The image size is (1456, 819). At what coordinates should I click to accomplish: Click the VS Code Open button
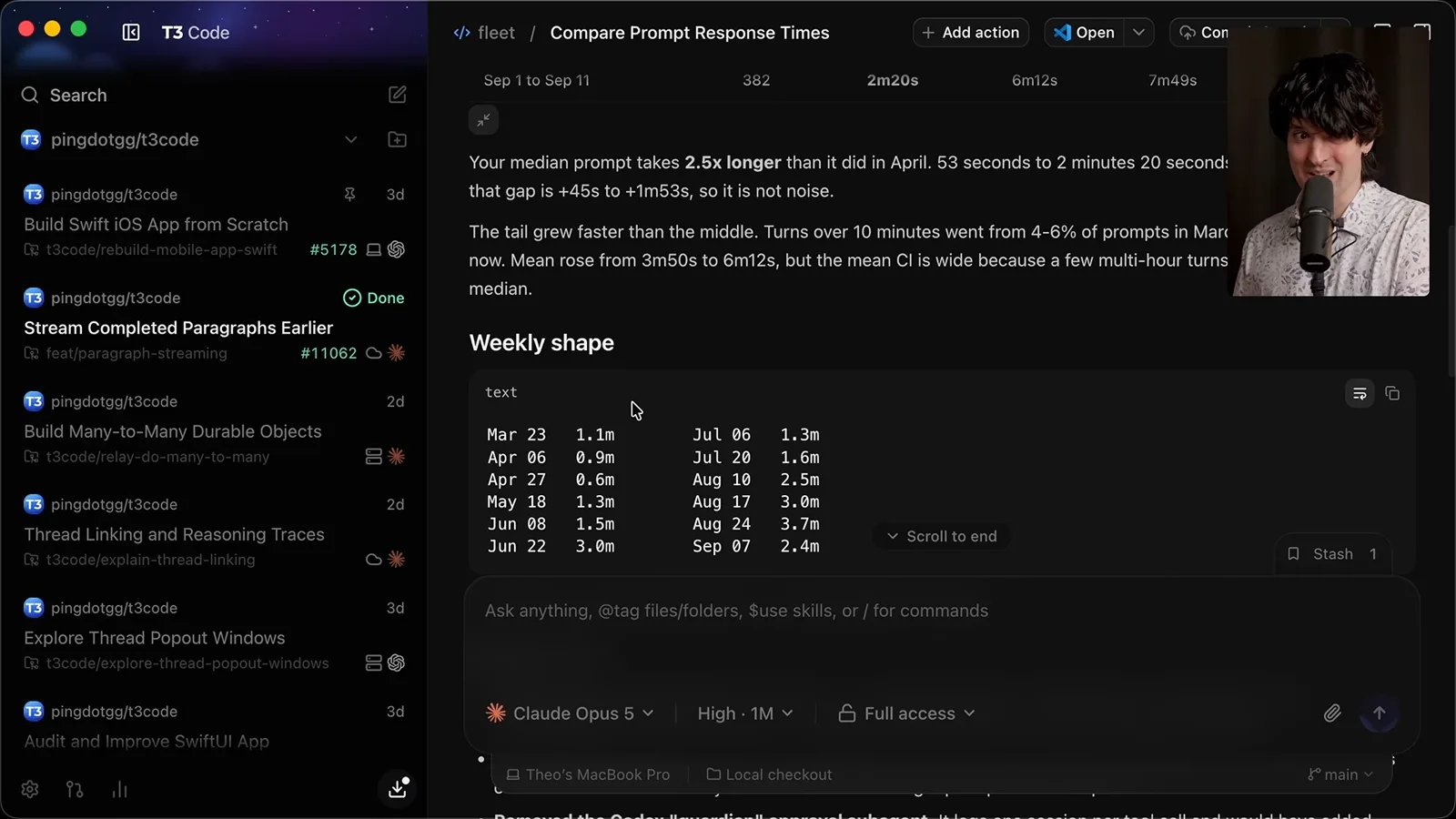click(1084, 33)
